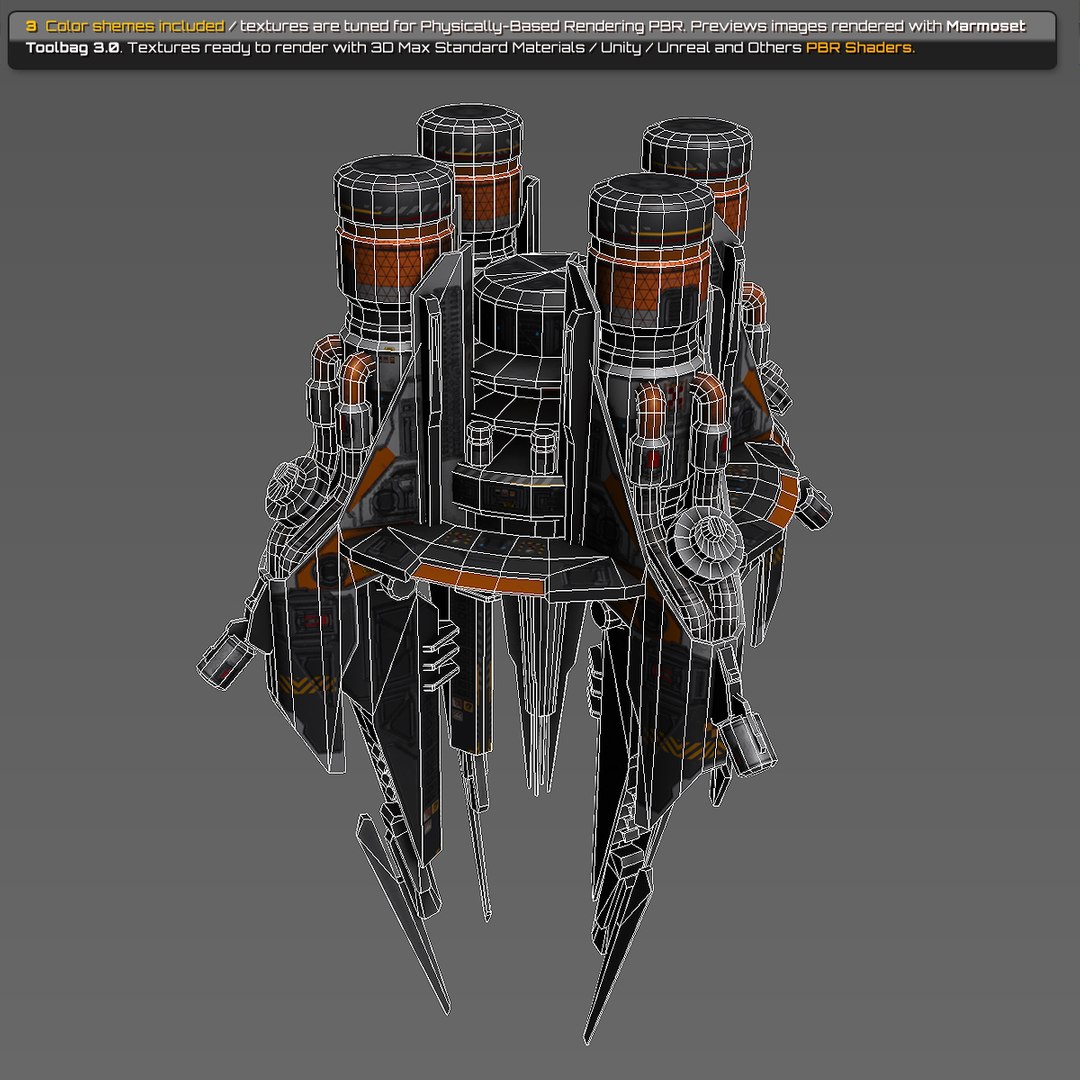The width and height of the screenshot is (1080, 1080).
Task: Click the "PBR Shaders." orange text
Action: tap(860, 48)
